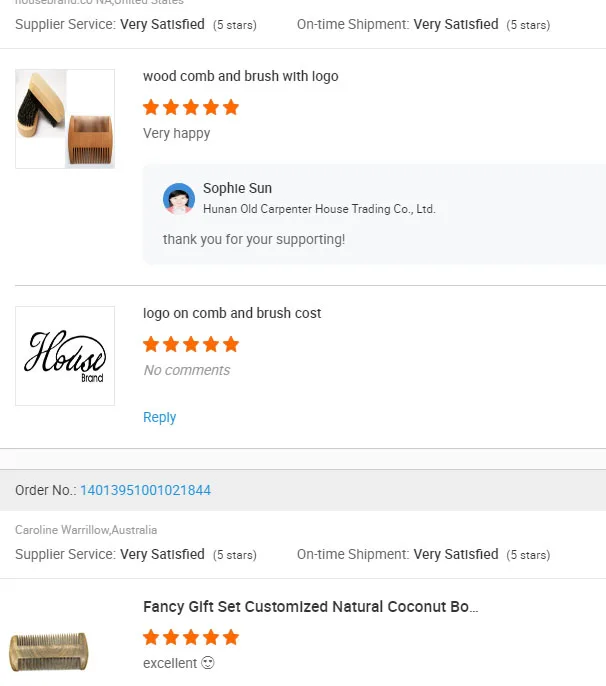Click the third star under the Fancy Gift Set title
606x686 pixels.
(x=191, y=637)
